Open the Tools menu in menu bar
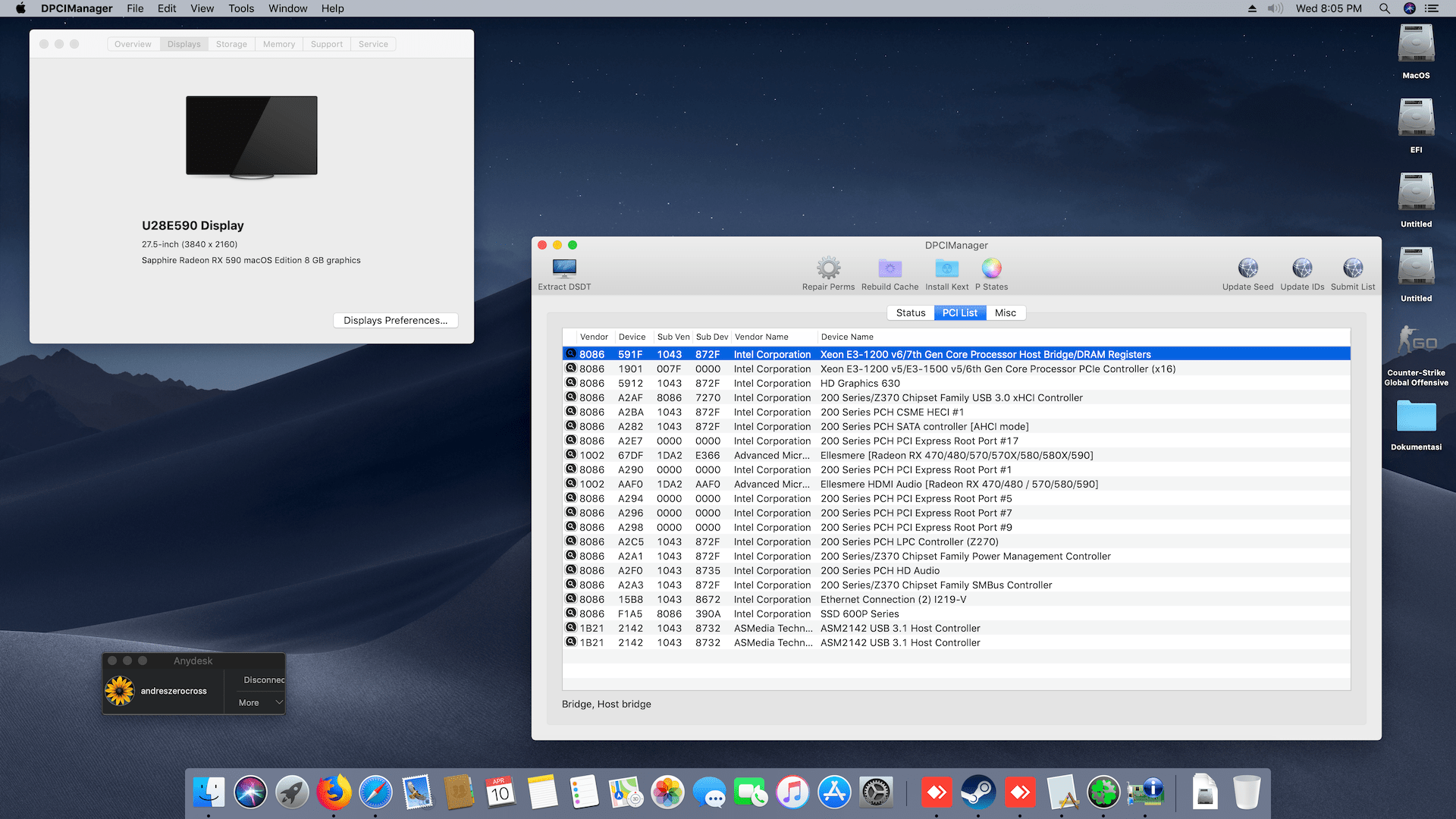1456x819 pixels. coord(241,8)
